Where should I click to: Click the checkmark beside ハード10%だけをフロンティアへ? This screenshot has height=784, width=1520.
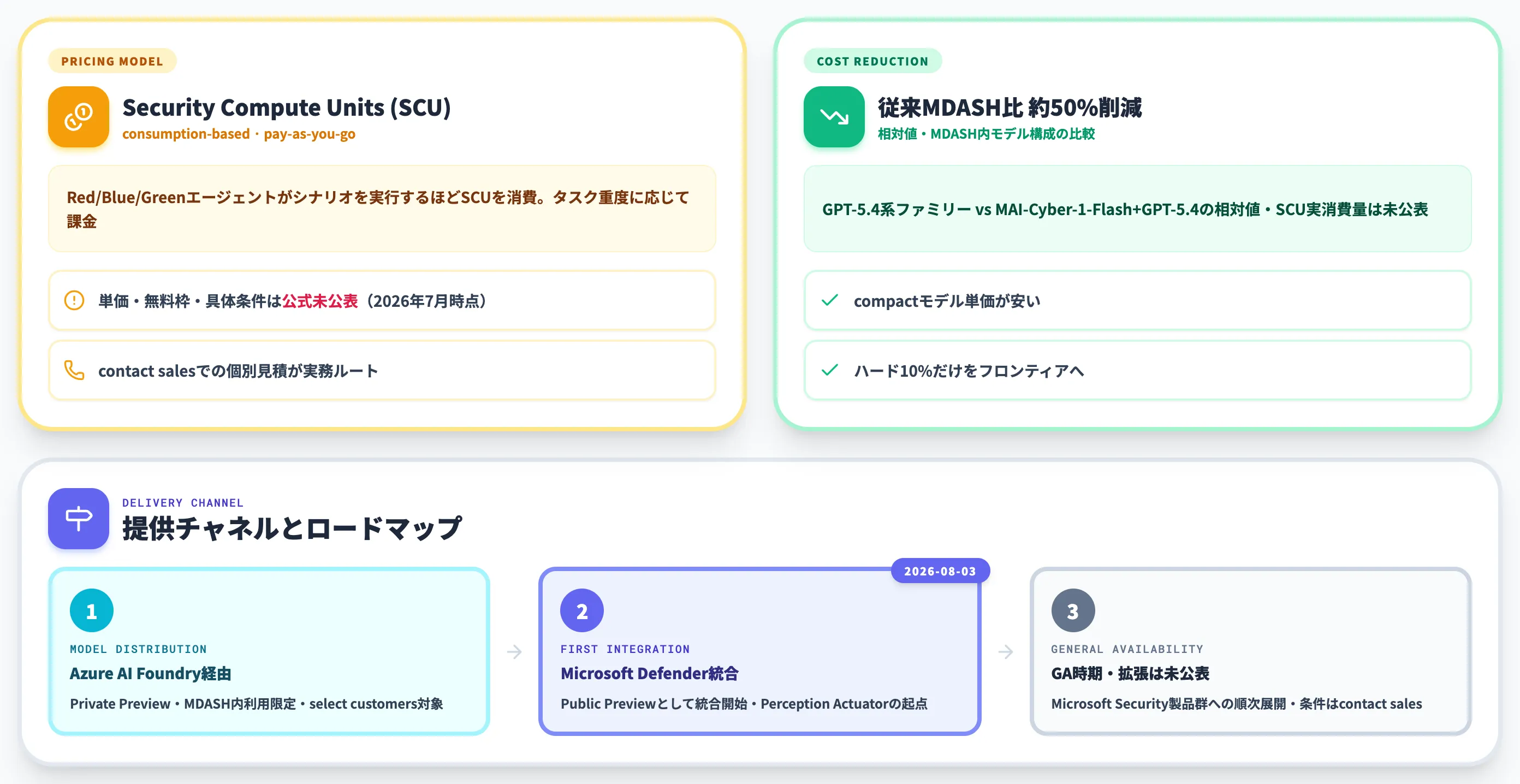point(830,371)
